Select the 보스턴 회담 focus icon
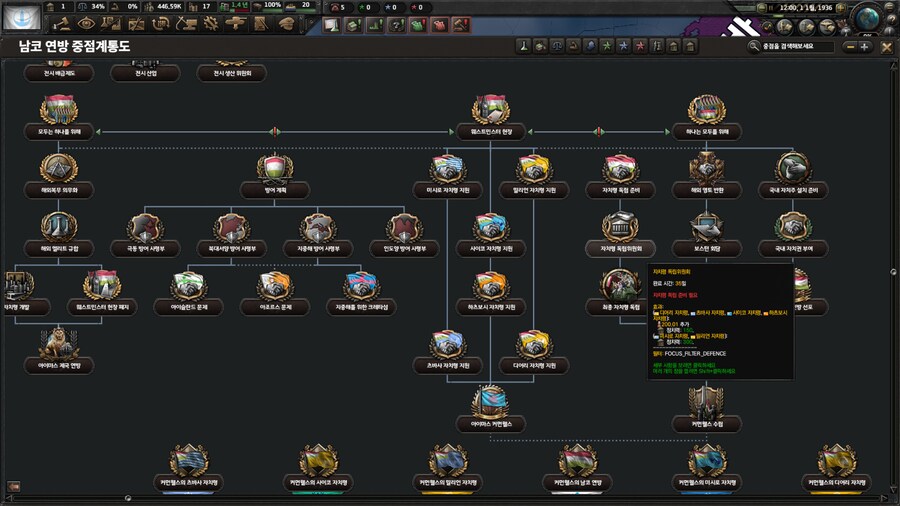This screenshot has height=506, width=900. tap(708, 226)
